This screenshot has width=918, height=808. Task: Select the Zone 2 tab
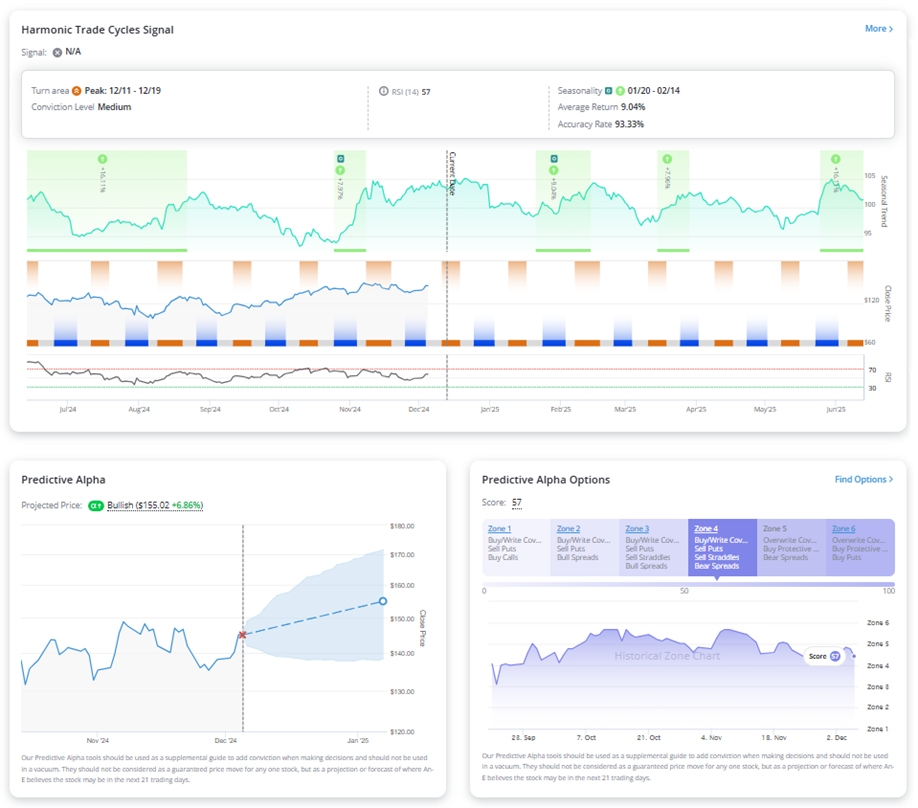point(585,547)
